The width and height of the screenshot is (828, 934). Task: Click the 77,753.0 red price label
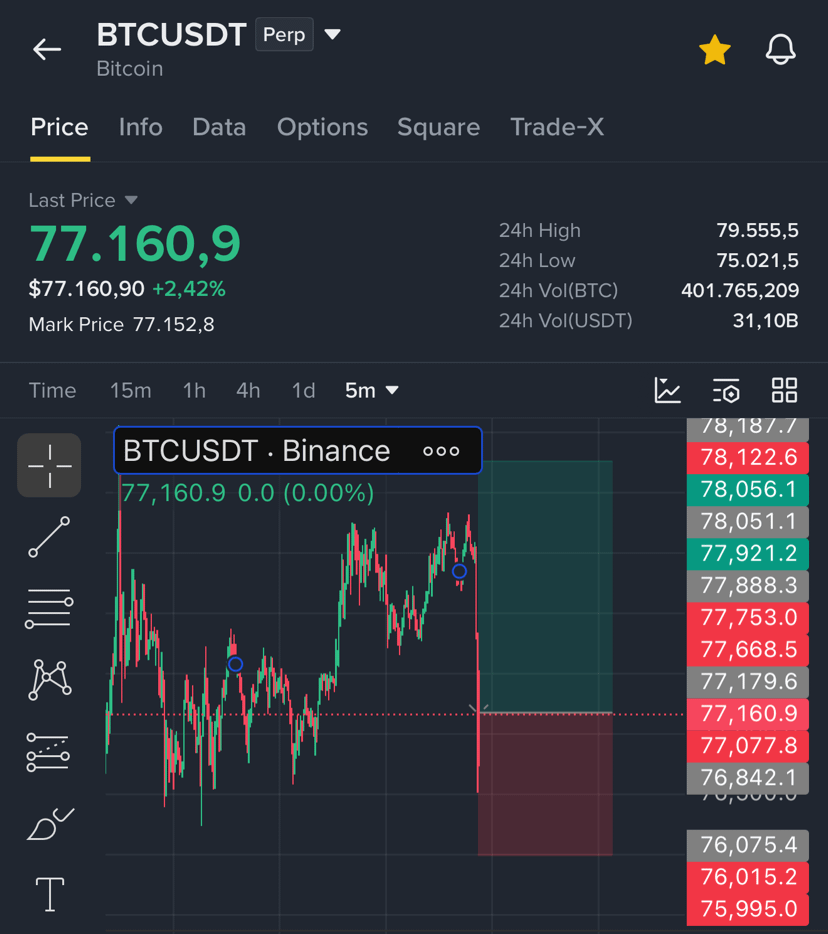click(748, 618)
